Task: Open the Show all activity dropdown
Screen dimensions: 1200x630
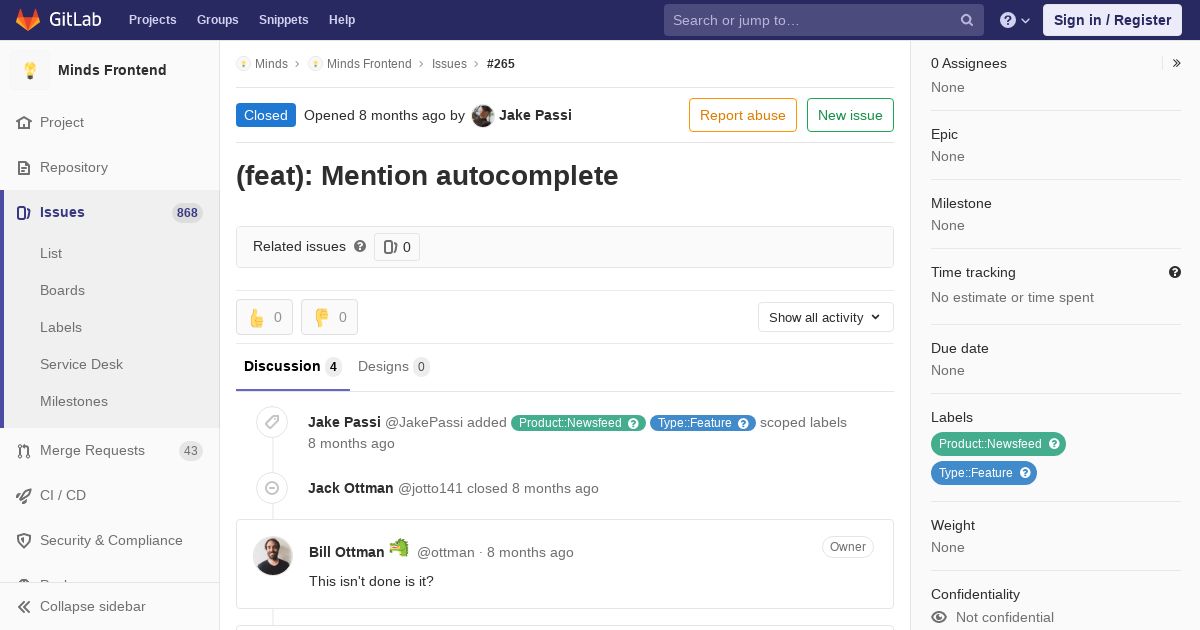Action: click(x=825, y=317)
